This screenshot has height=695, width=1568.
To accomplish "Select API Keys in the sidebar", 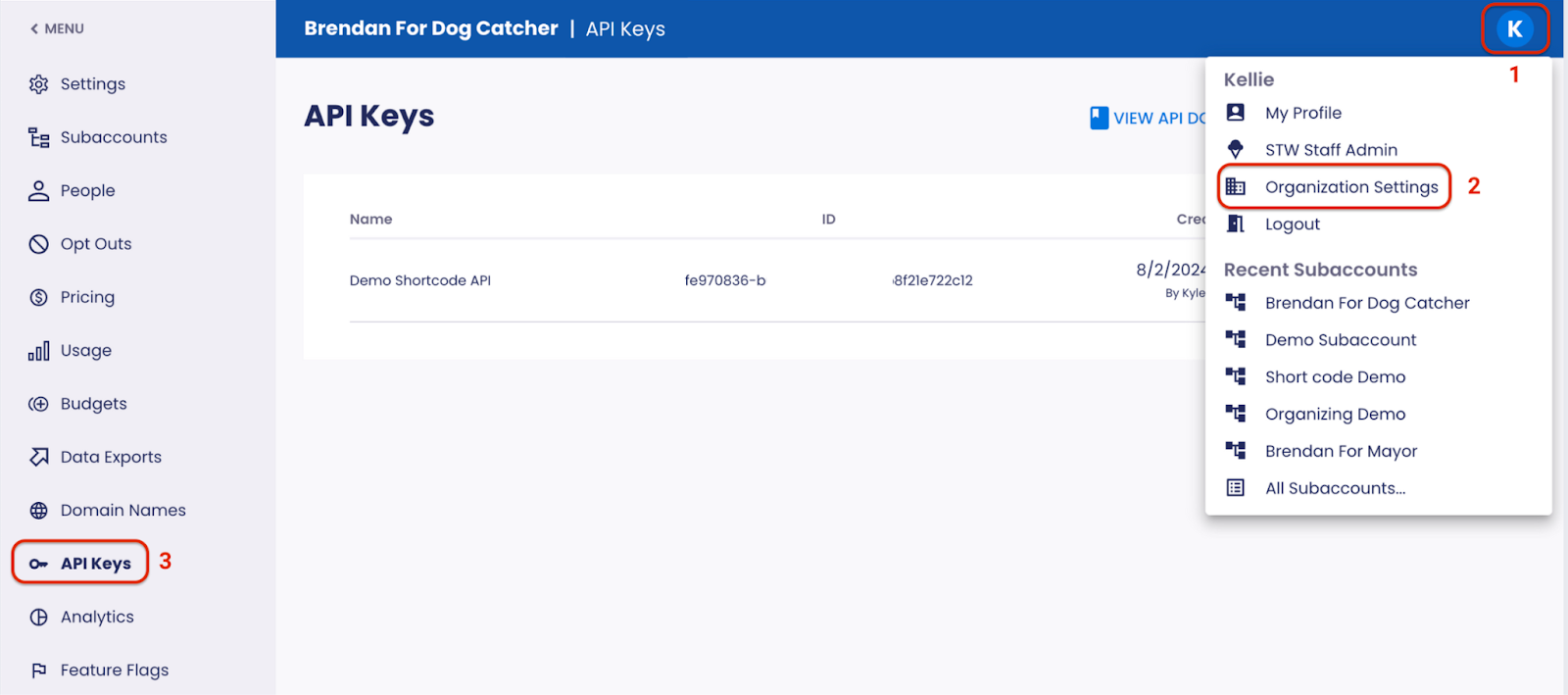I will tap(96, 564).
